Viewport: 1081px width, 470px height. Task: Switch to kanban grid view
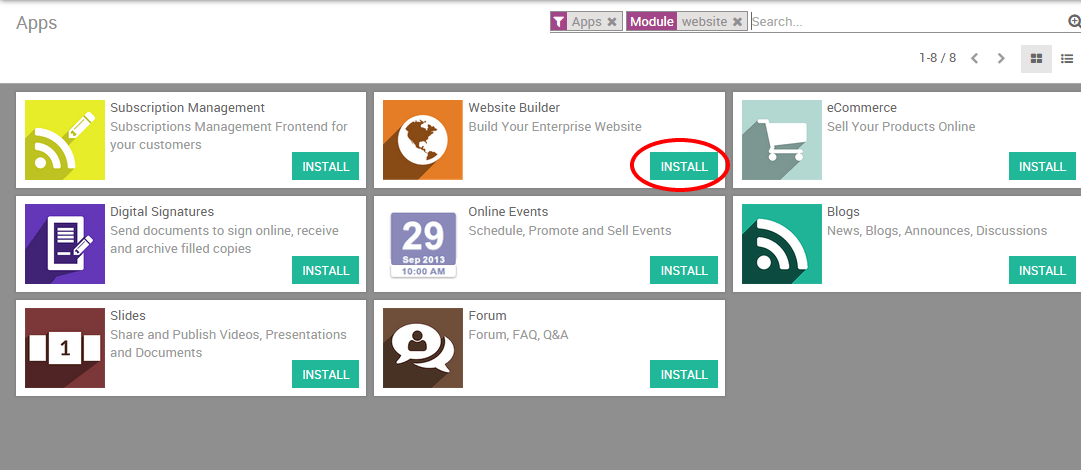pyautogui.click(x=1036, y=59)
